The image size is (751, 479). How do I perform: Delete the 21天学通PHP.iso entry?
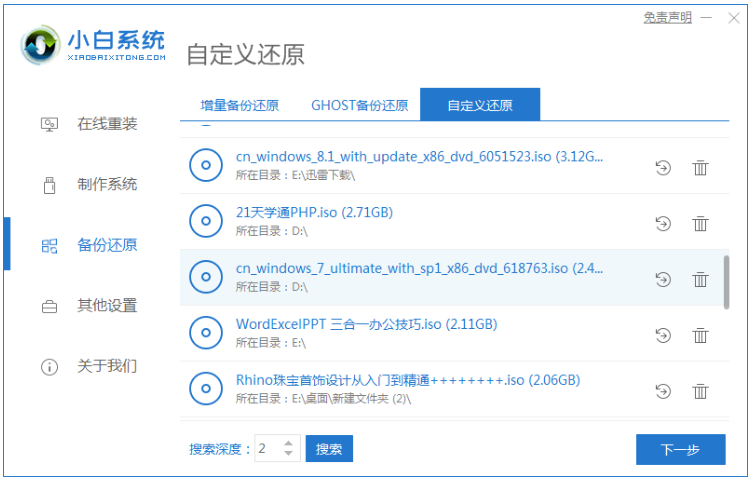coord(700,223)
